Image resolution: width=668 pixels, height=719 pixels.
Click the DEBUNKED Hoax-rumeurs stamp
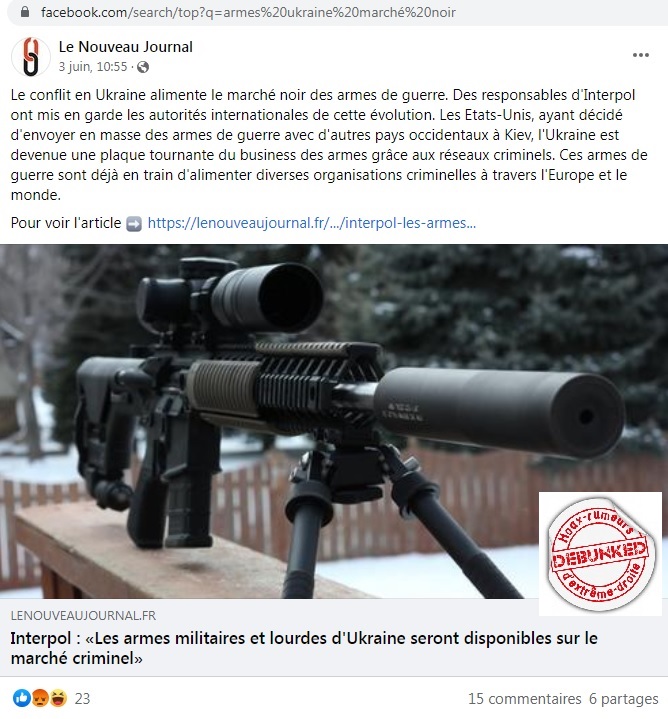(601, 554)
